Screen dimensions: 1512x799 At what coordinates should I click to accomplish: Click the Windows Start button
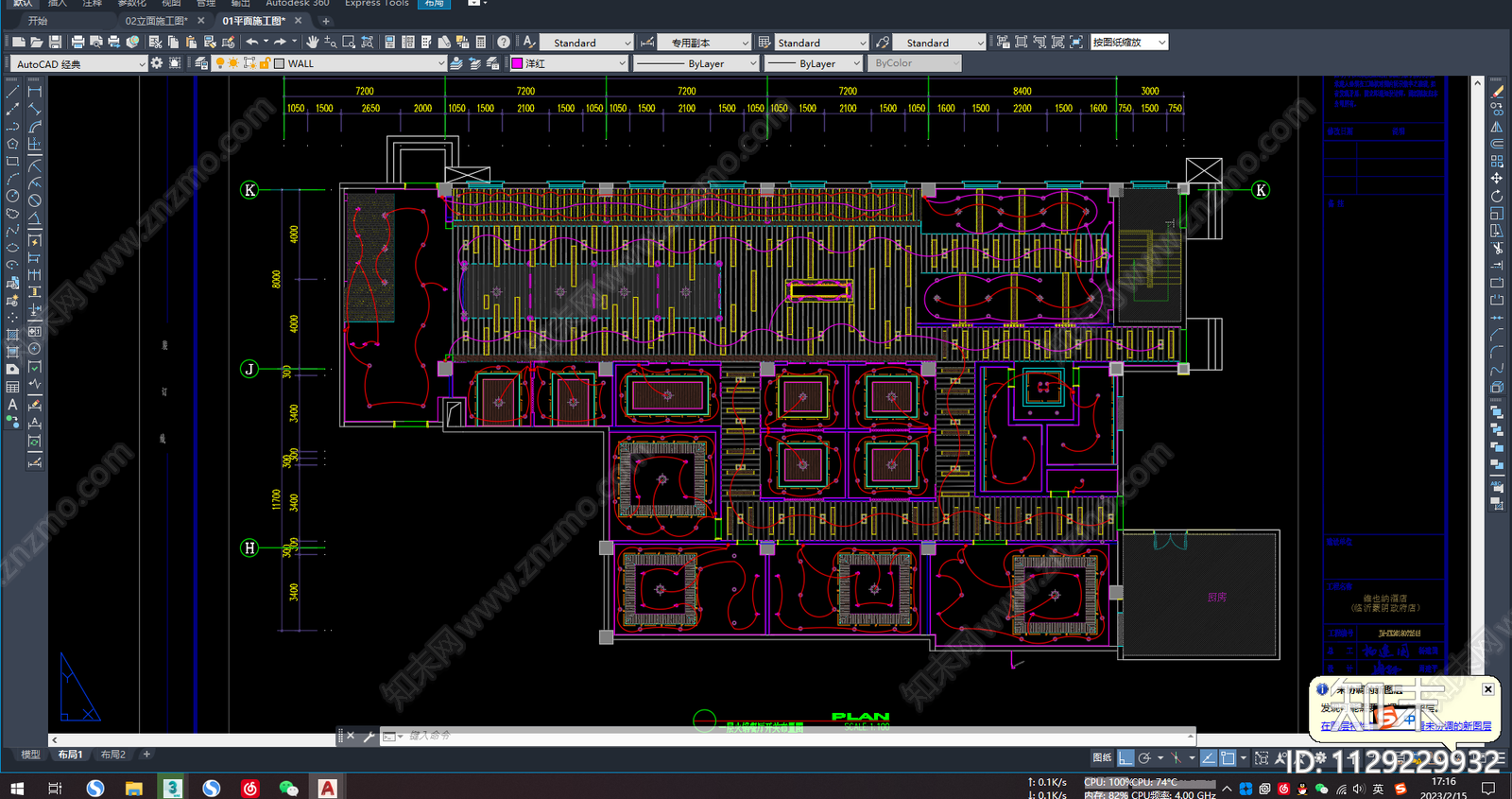pyautogui.click(x=16, y=788)
